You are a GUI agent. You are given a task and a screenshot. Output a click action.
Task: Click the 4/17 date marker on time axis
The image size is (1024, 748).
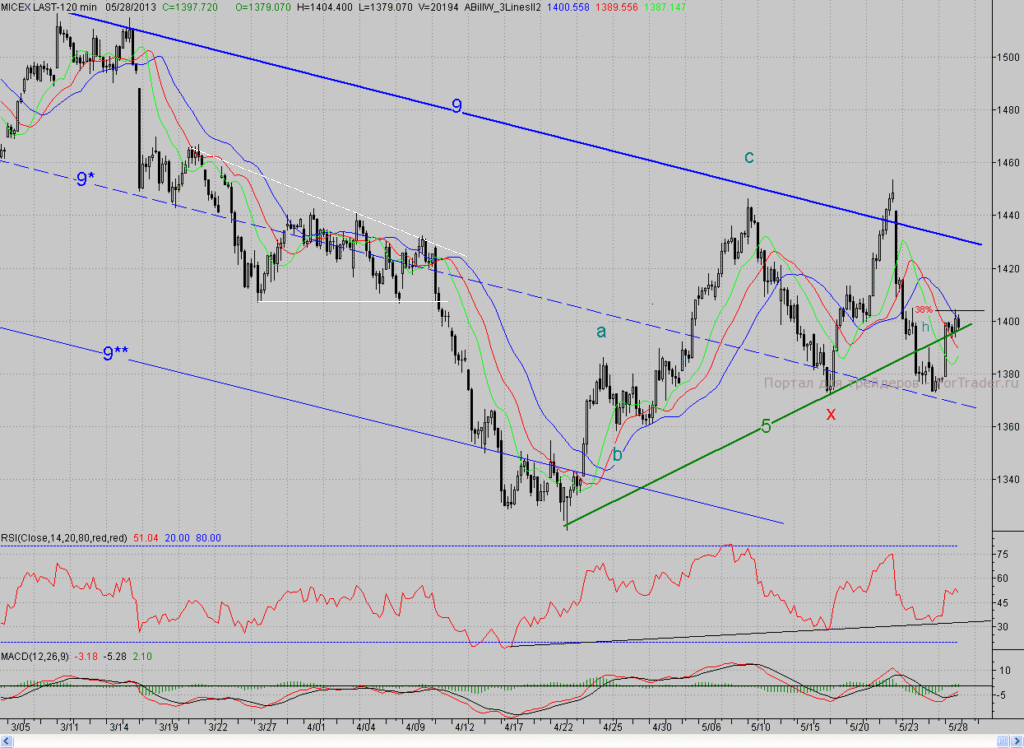(x=514, y=727)
